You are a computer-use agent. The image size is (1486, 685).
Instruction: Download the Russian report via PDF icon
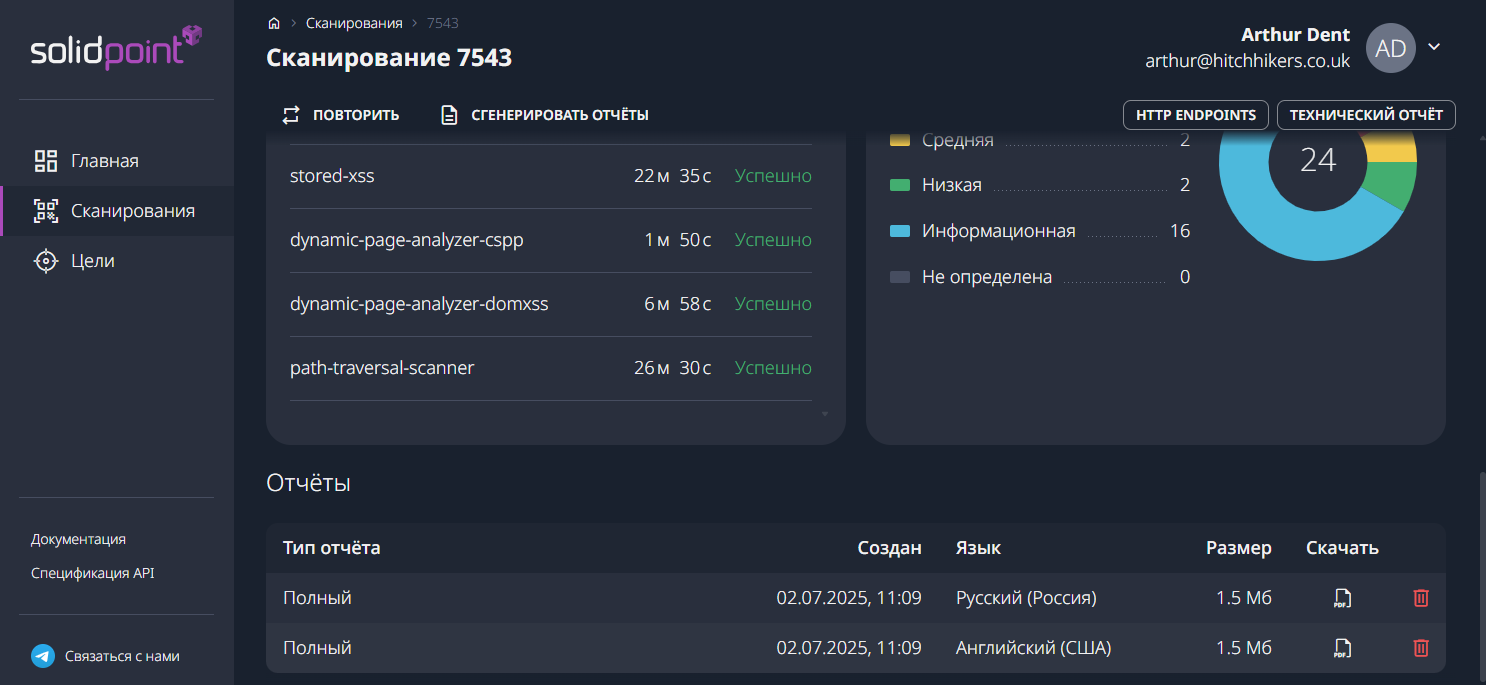[1341, 597]
